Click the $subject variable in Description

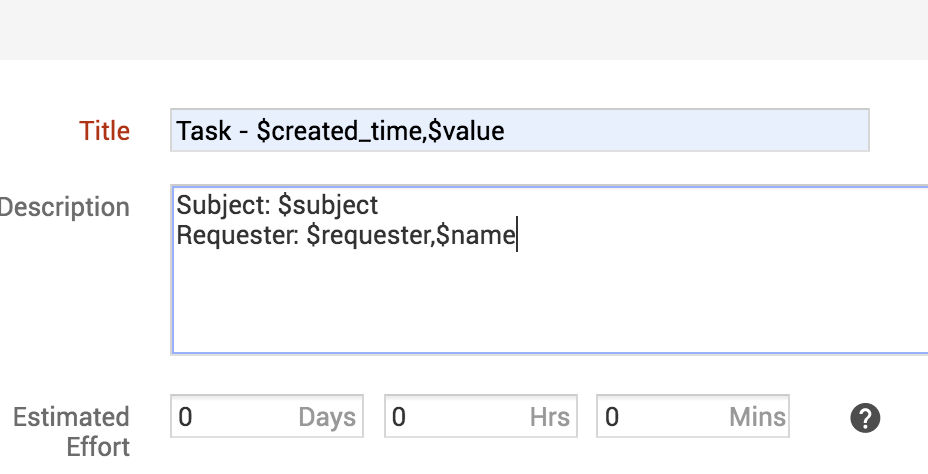[328, 206]
